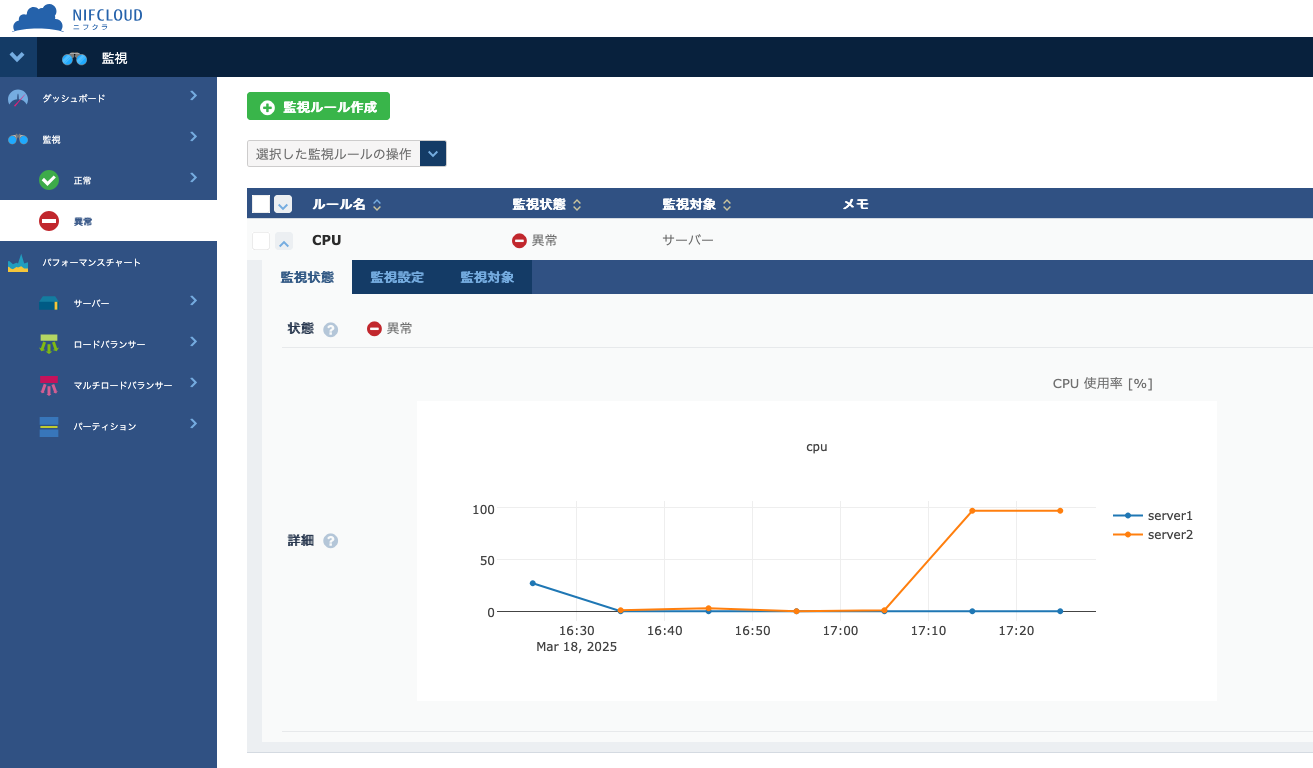Switch to the 監視対象 tab
The image size is (1313, 768).
(x=487, y=277)
